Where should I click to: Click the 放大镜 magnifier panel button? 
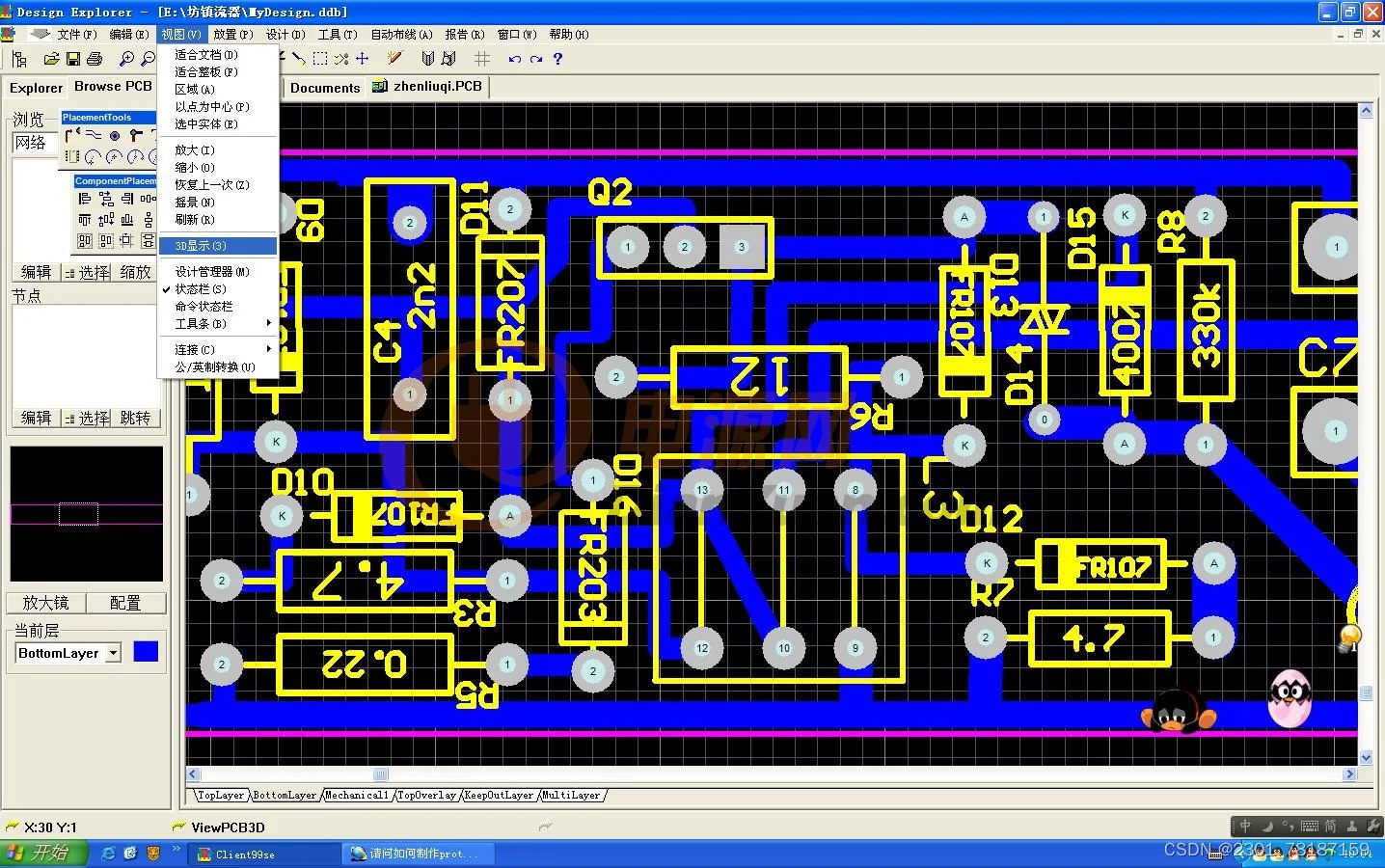click(44, 602)
